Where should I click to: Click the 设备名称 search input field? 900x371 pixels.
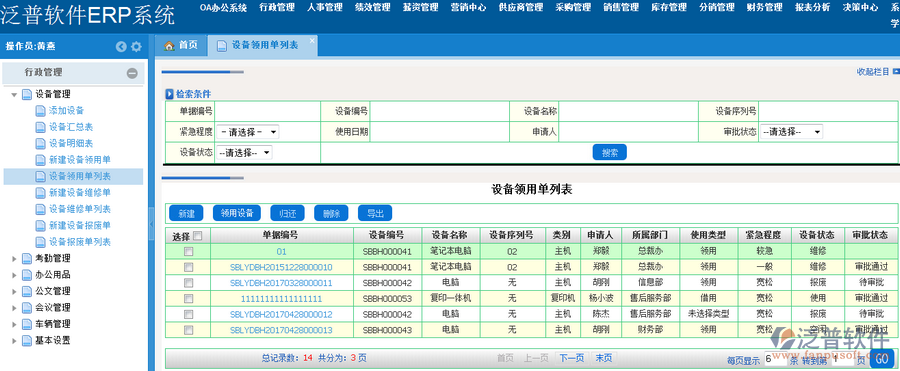(629, 111)
